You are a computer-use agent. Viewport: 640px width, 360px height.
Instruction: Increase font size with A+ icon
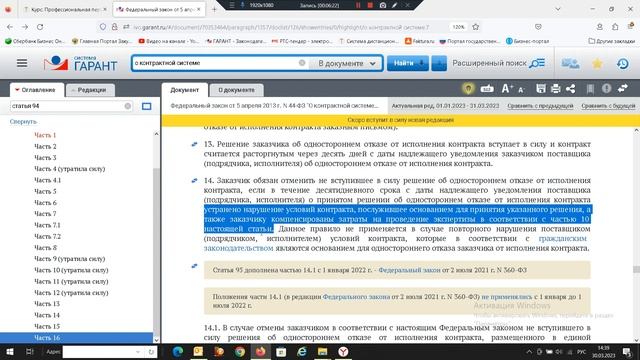[507, 88]
